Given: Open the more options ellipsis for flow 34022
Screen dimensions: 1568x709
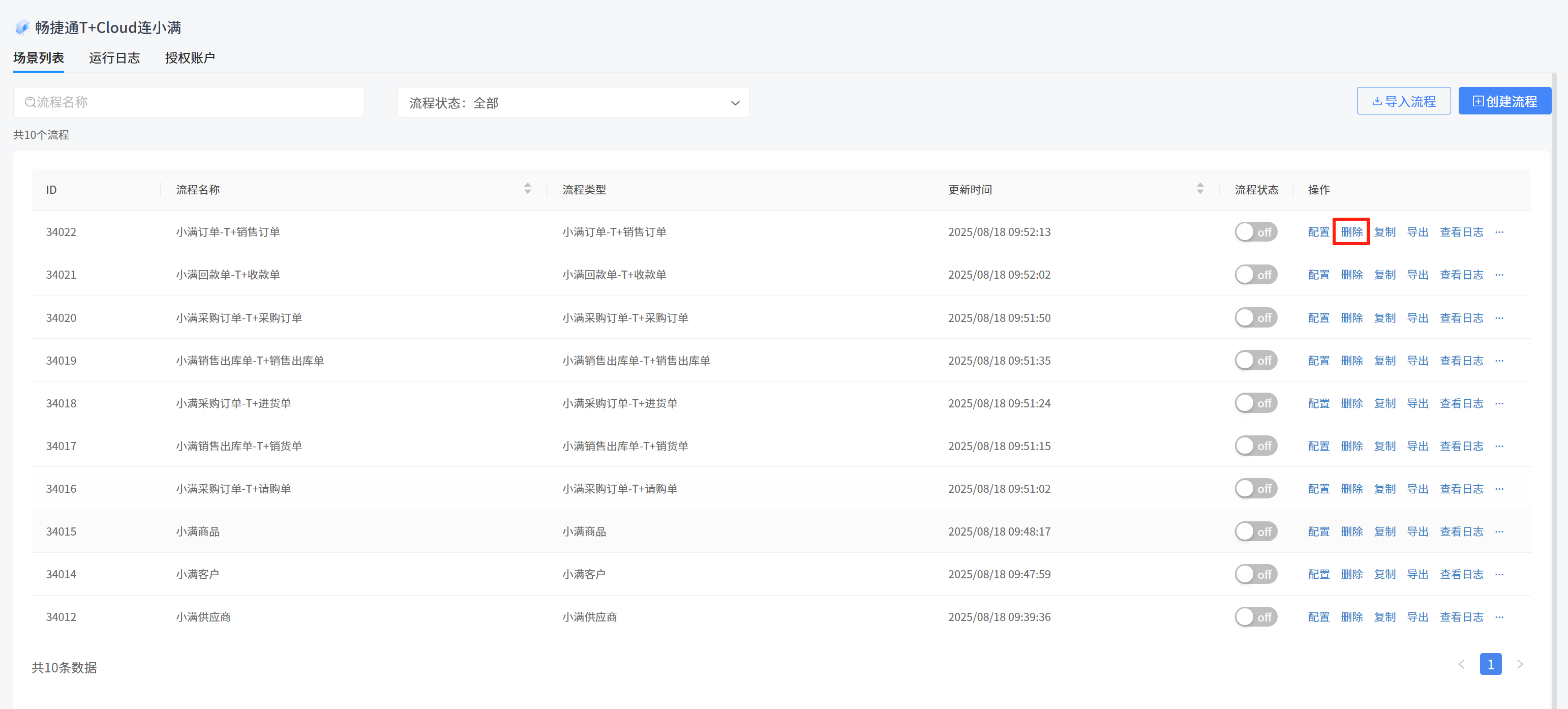Looking at the screenshot, I should coord(1499,232).
